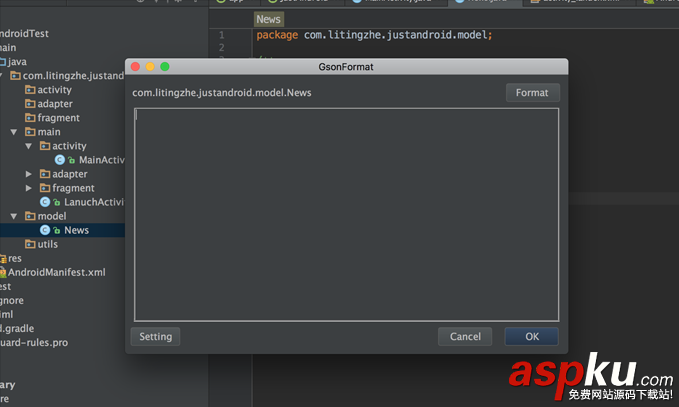Screen dimensions: 679x407
Task: Focus the JSON input text area
Action: [x=346, y=215]
